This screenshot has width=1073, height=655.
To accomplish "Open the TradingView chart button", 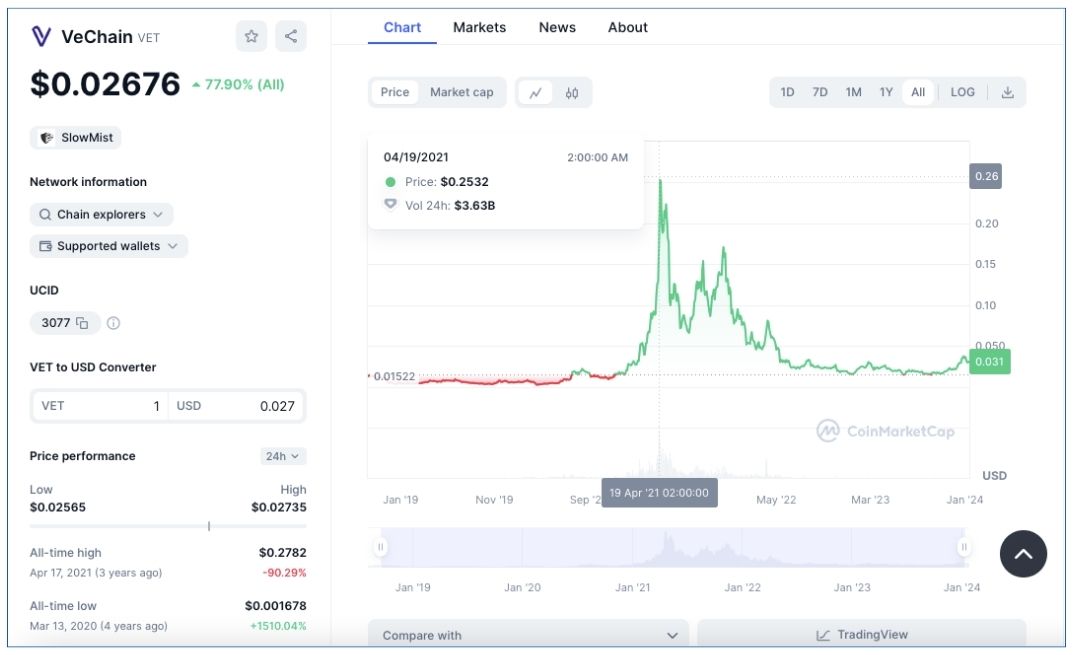I will click(x=862, y=635).
